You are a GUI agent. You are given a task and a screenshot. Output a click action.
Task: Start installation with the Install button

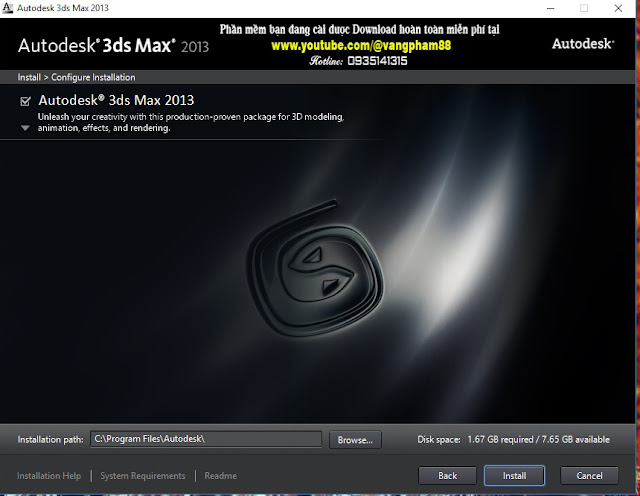pyautogui.click(x=514, y=476)
